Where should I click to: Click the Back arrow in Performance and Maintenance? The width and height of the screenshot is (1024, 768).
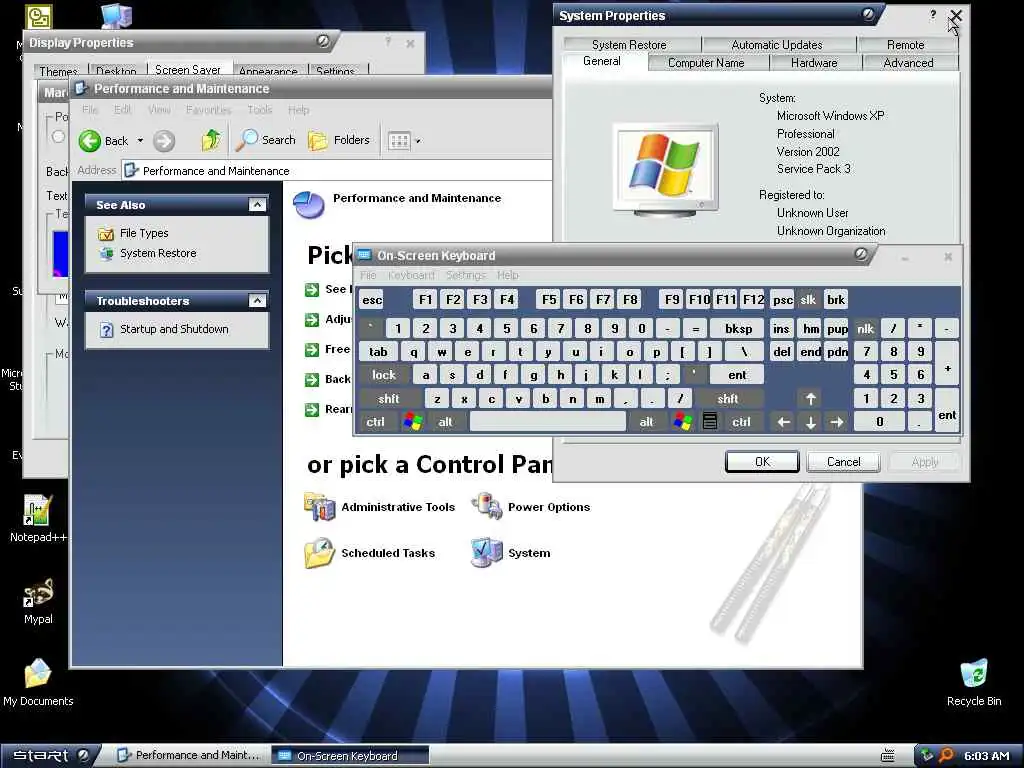click(x=90, y=140)
